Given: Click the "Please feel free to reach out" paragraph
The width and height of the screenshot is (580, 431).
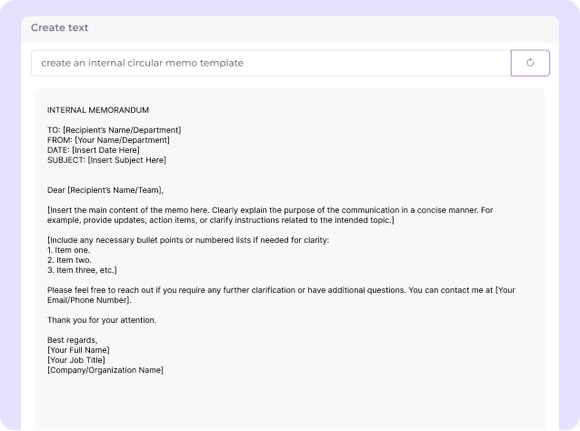Looking at the screenshot, I should click(281, 295).
